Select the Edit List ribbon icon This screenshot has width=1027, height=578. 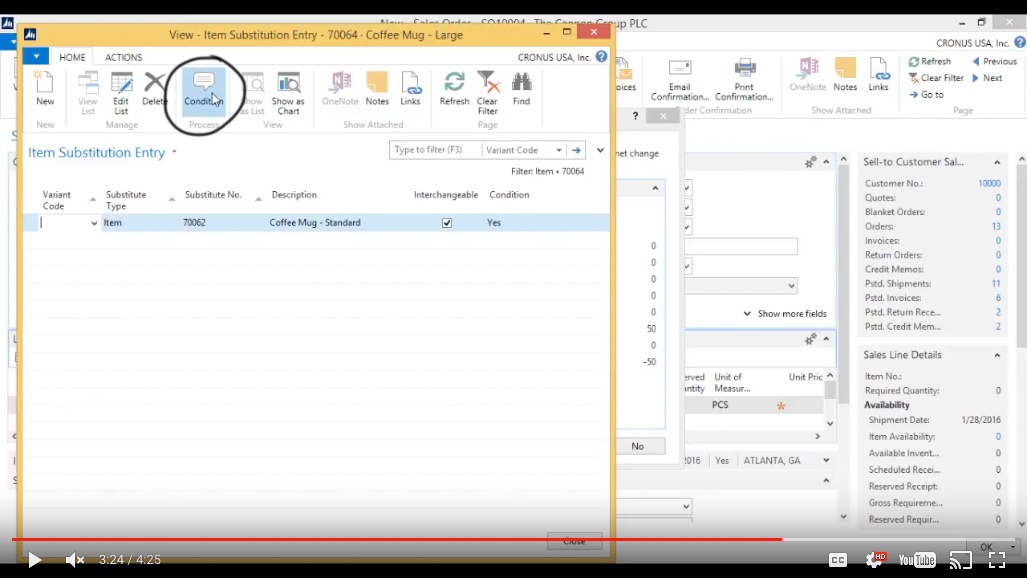tap(121, 93)
